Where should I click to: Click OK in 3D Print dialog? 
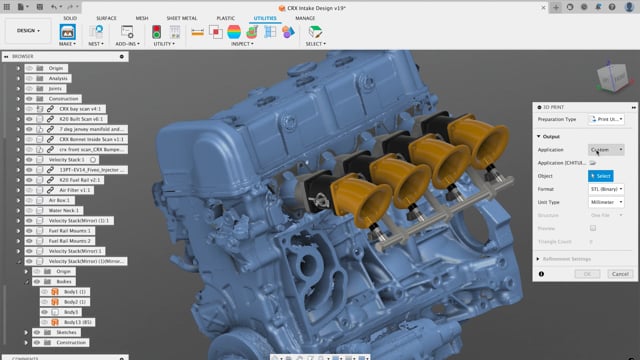pos(587,274)
